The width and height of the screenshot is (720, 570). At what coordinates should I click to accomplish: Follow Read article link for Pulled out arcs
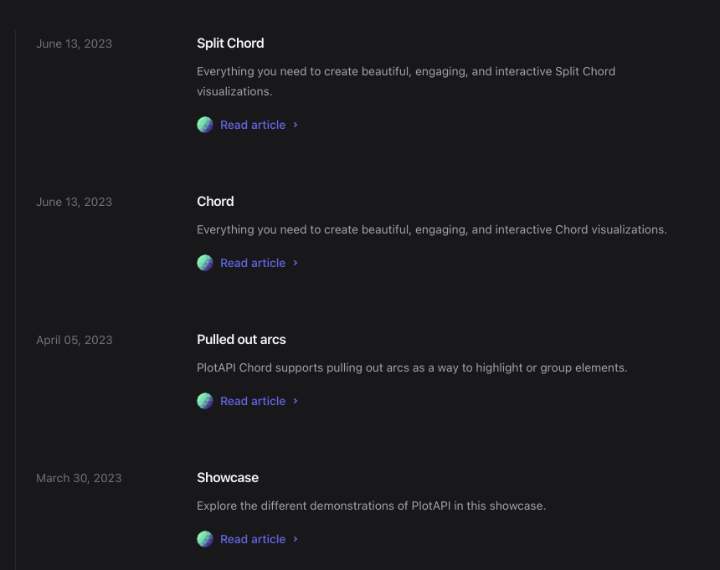click(x=253, y=401)
